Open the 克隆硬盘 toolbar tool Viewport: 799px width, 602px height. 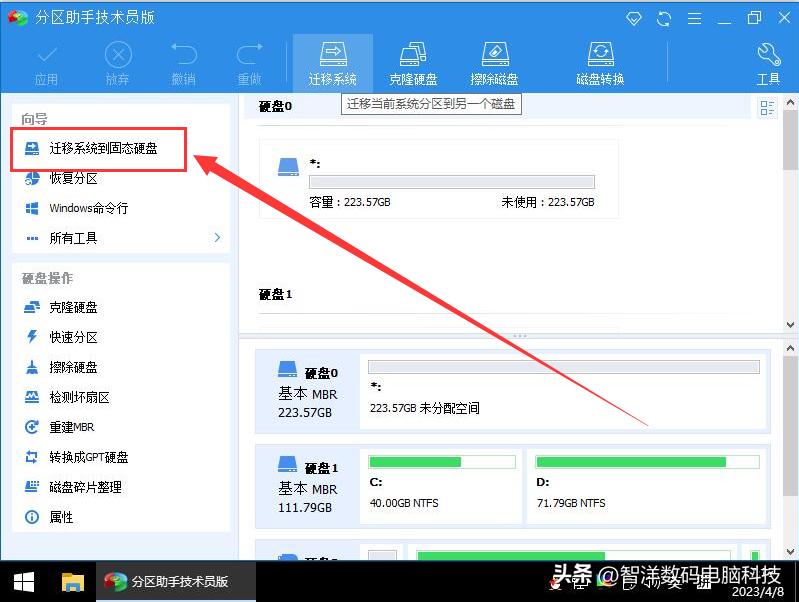[413, 64]
